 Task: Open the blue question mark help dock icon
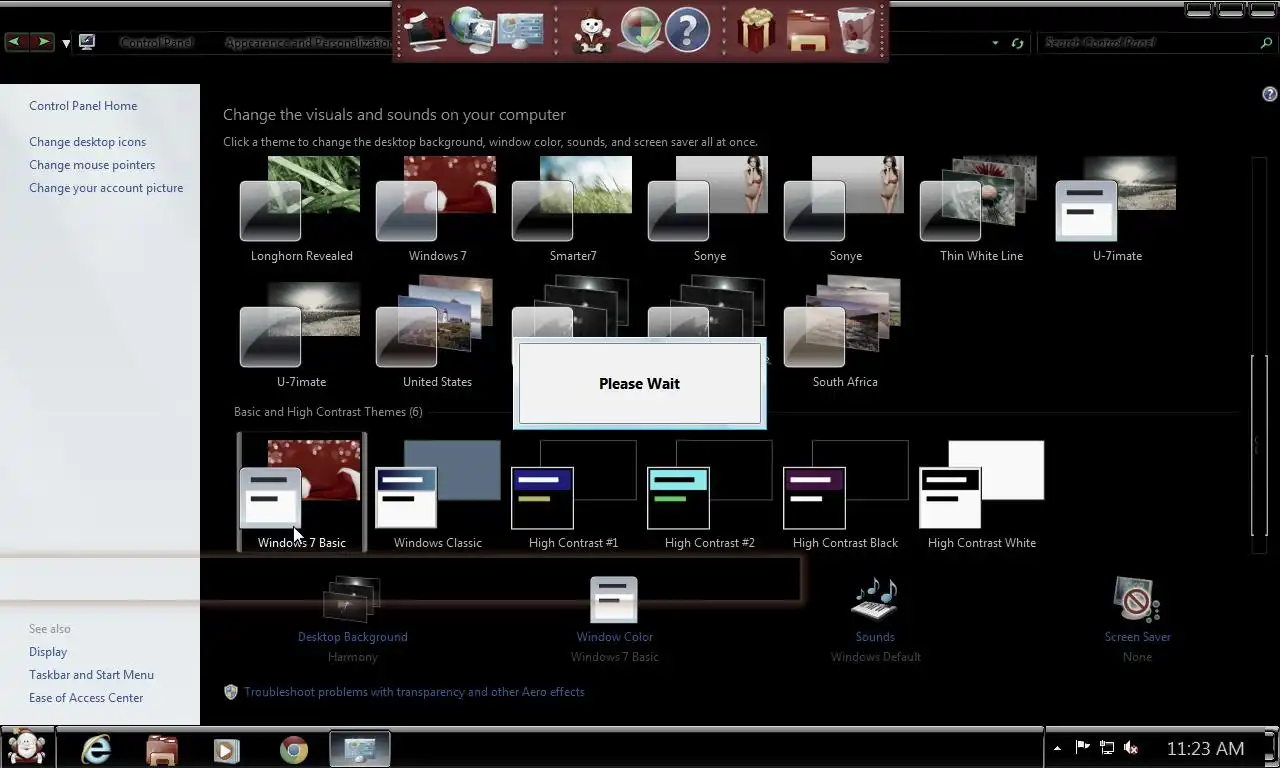coord(687,31)
